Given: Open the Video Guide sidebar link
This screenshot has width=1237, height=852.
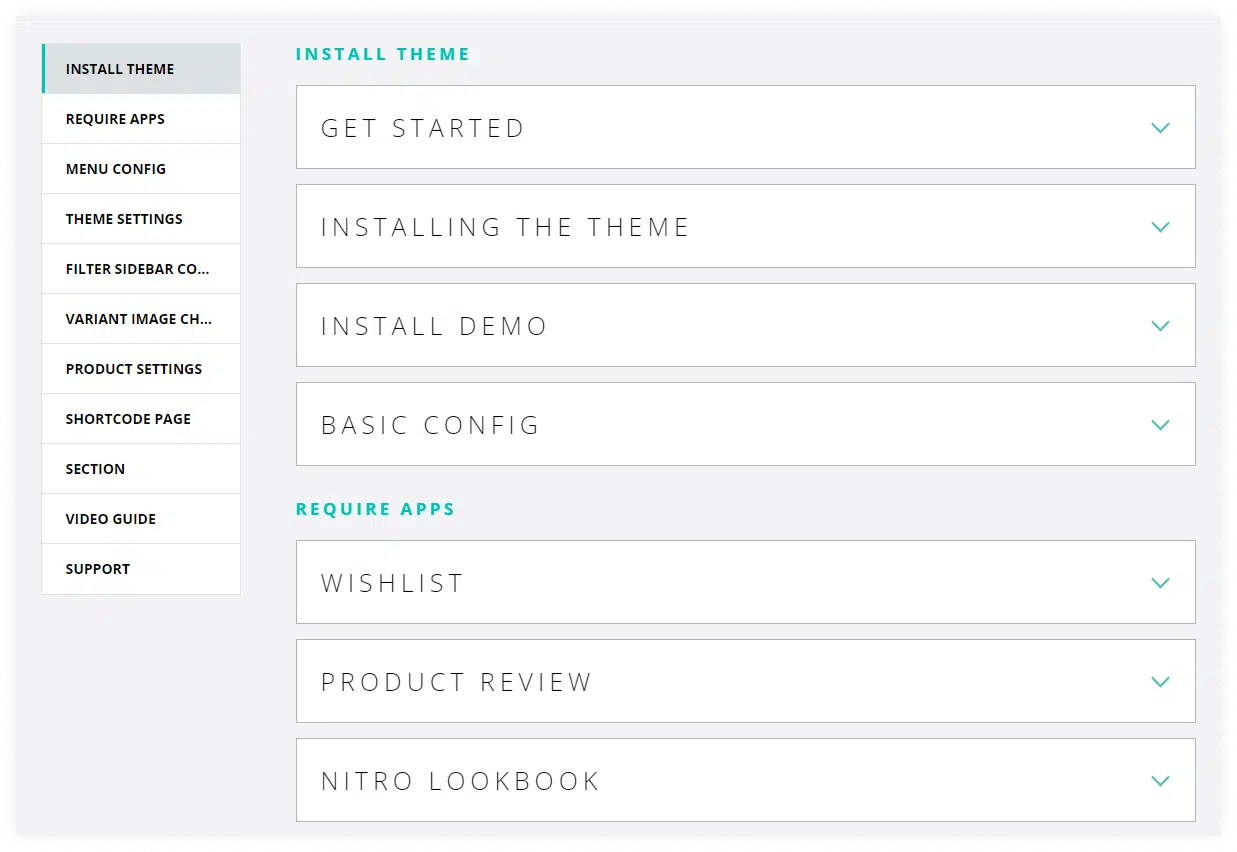Looking at the screenshot, I should (x=111, y=519).
